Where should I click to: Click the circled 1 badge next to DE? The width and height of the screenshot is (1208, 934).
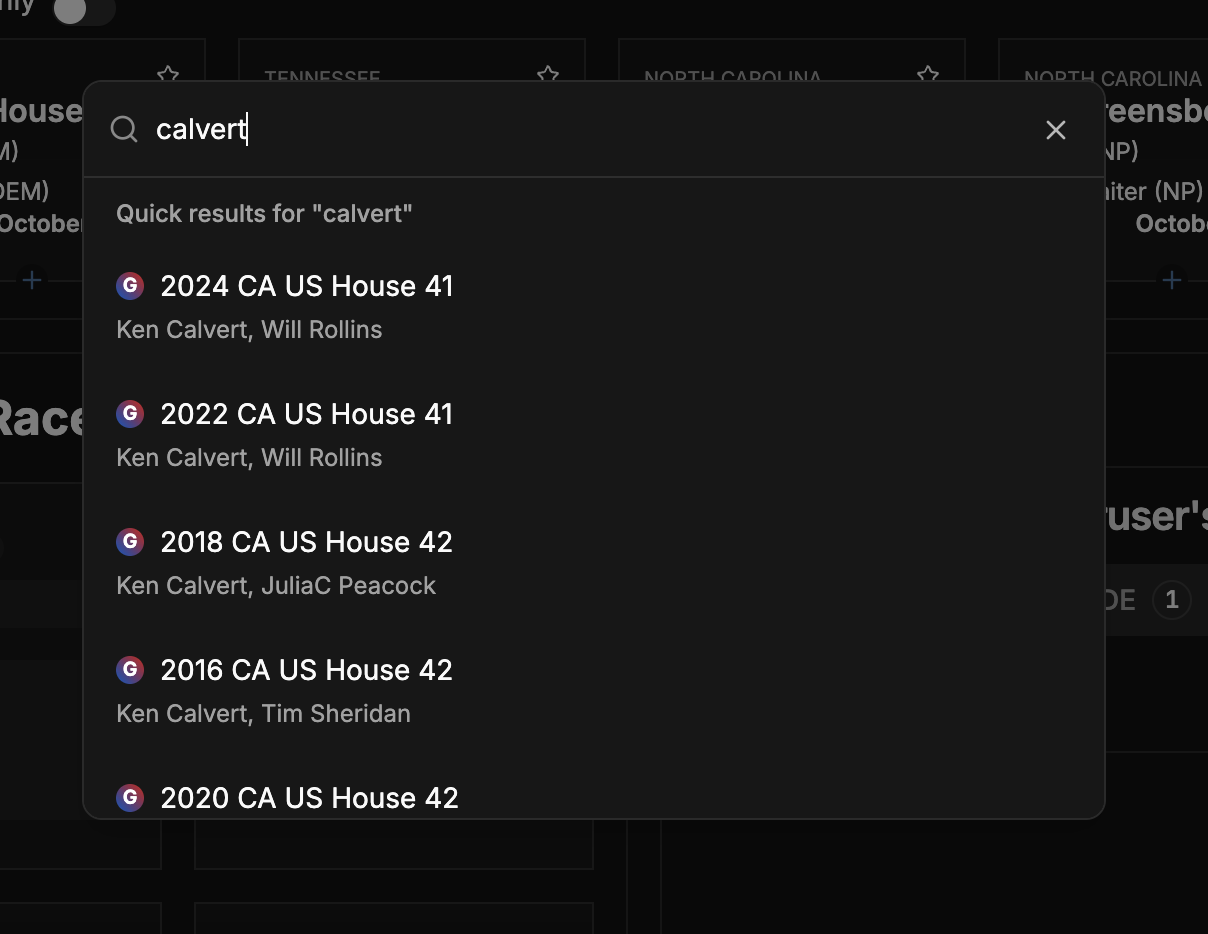(1171, 600)
